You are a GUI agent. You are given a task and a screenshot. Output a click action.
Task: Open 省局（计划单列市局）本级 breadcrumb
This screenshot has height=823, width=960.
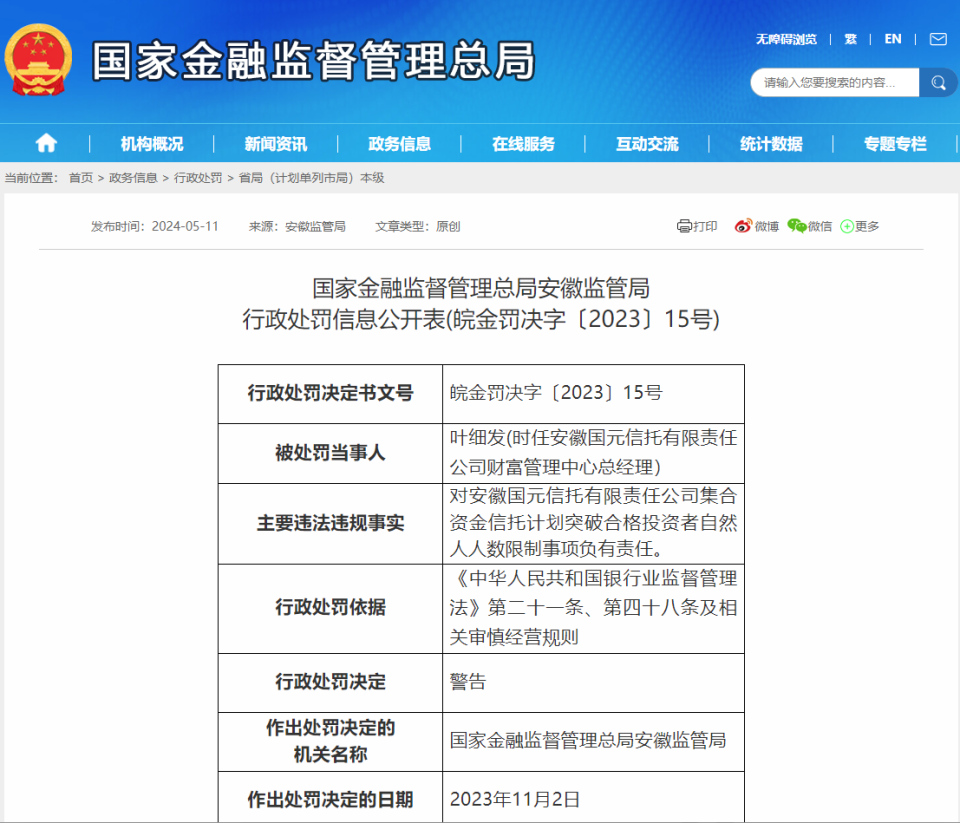[x=311, y=178]
